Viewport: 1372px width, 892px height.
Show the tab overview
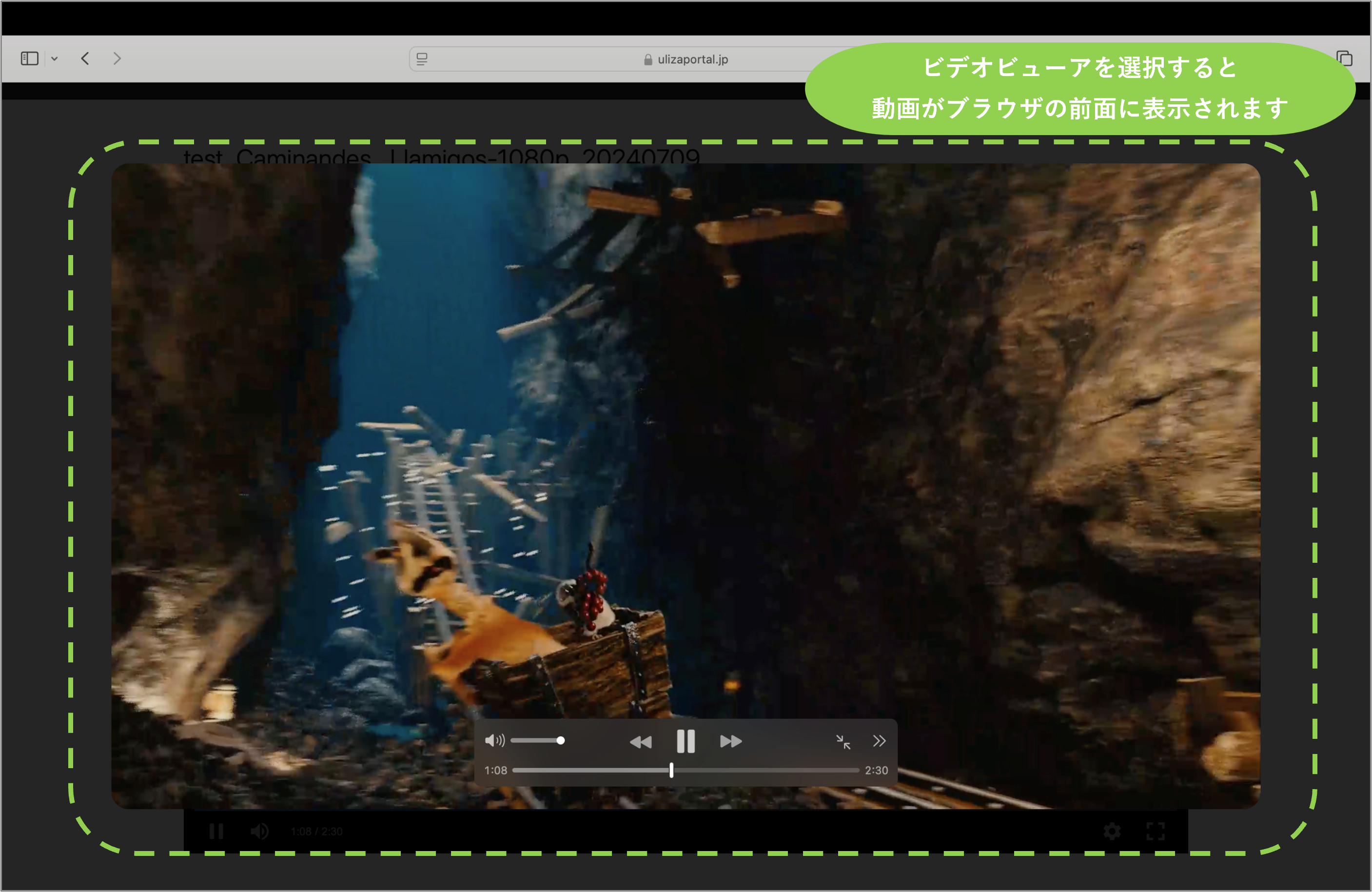tap(1345, 58)
